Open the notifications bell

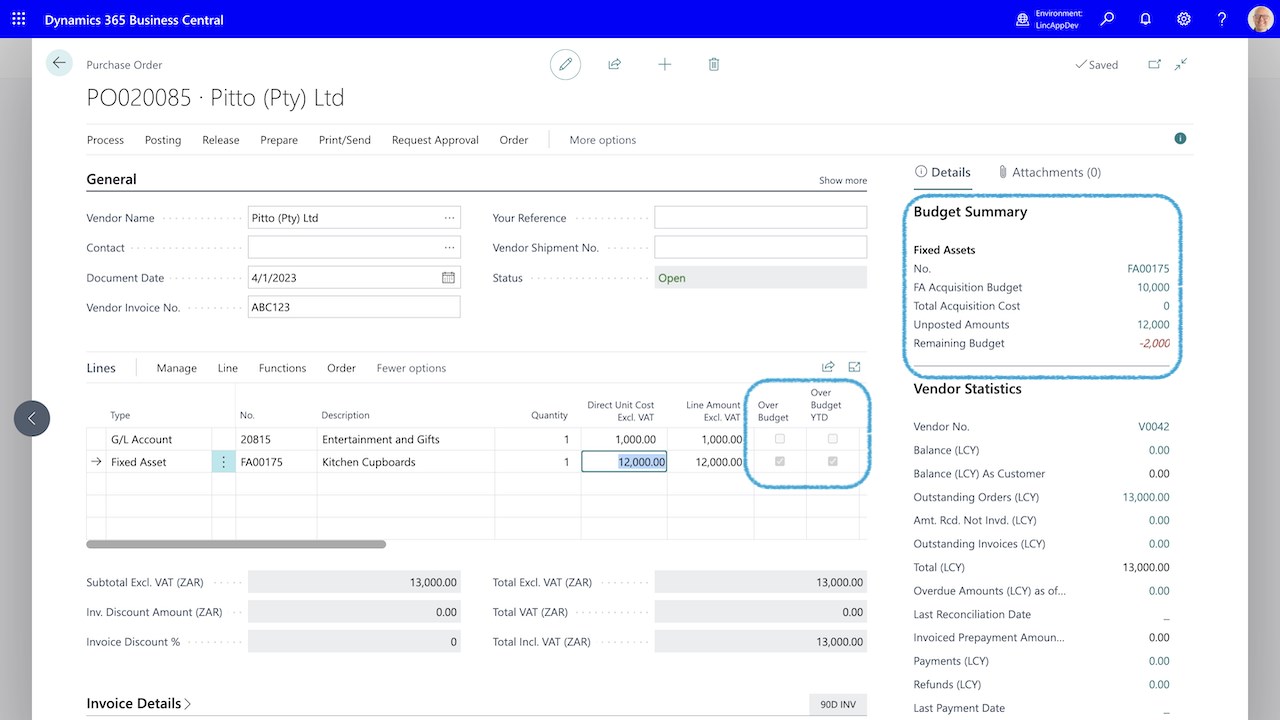1146,19
